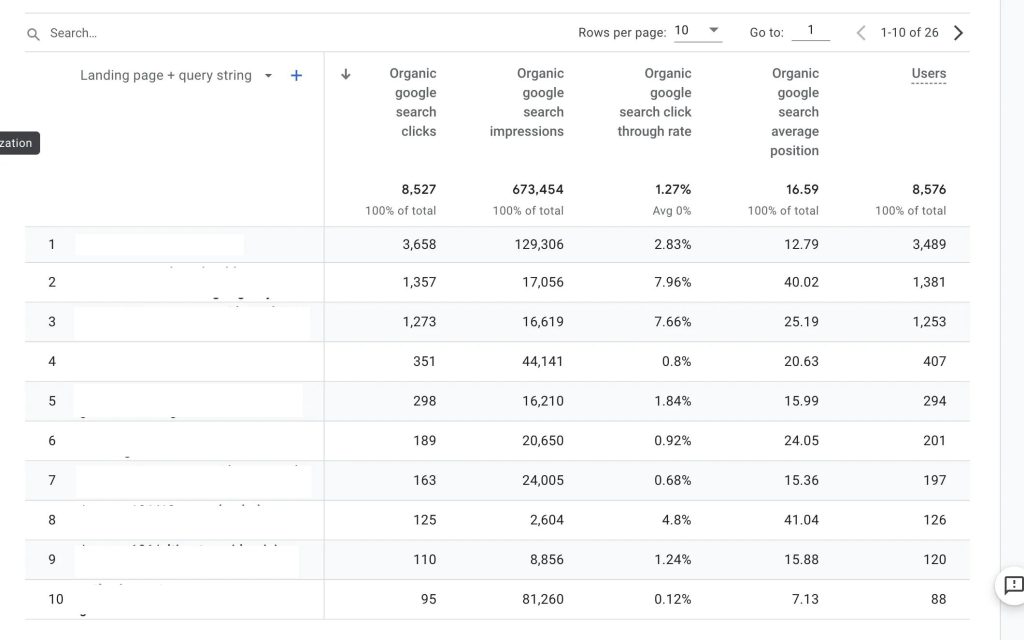Sort by the Users column header
Image resolution: width=1024 pixels, height=640 pixels.
(x=928, y=74)
